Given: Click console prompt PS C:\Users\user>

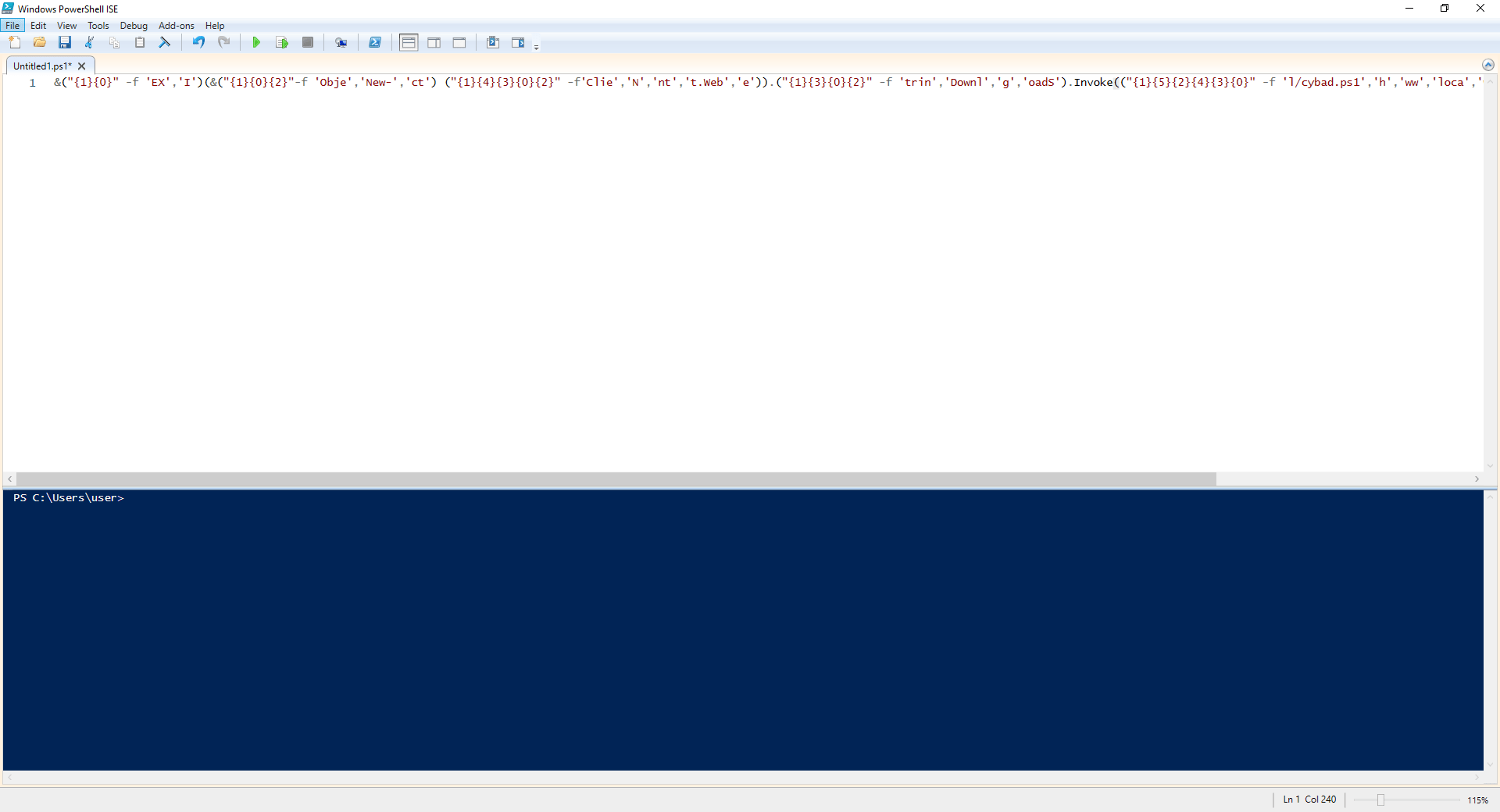Looking at the screenshot, I should (x=69, y=498).
